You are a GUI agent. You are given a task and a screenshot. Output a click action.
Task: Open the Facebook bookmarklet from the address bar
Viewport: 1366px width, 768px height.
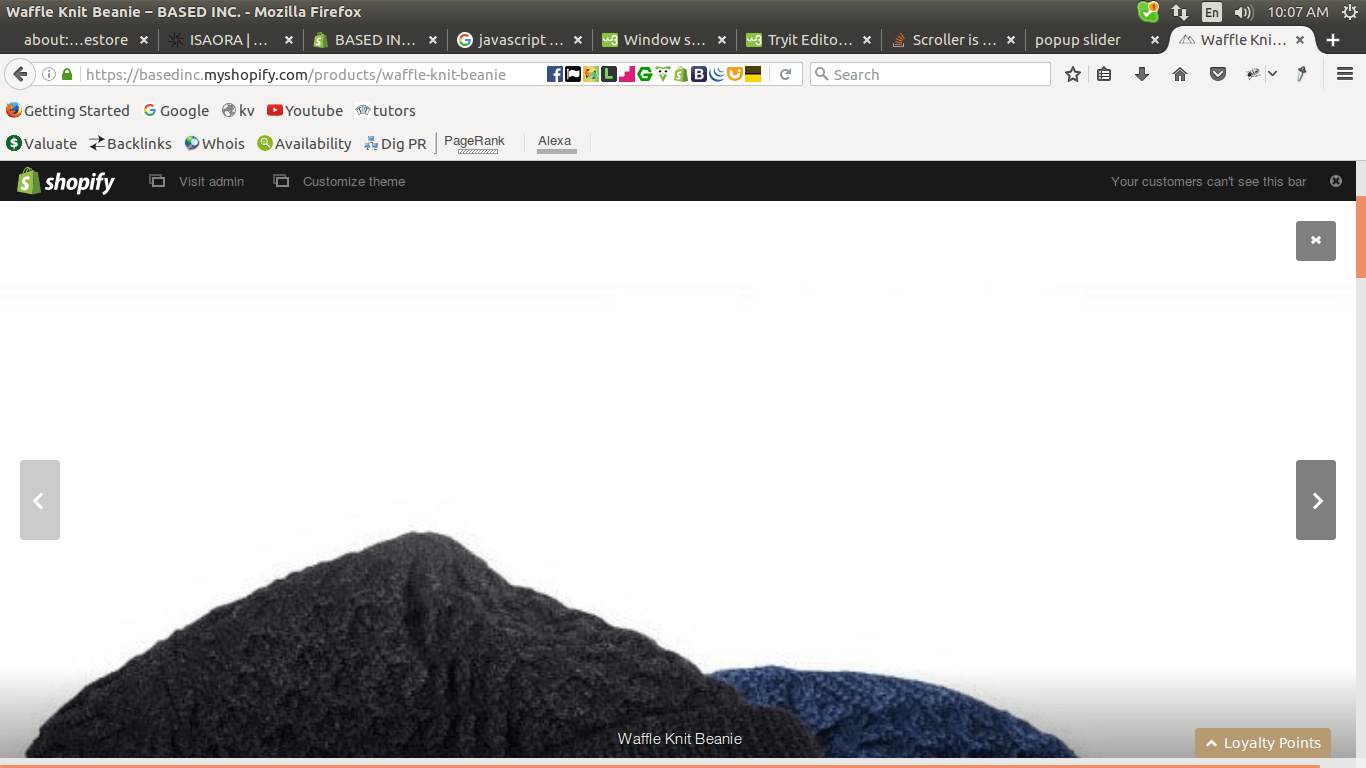tap(555, 73)
